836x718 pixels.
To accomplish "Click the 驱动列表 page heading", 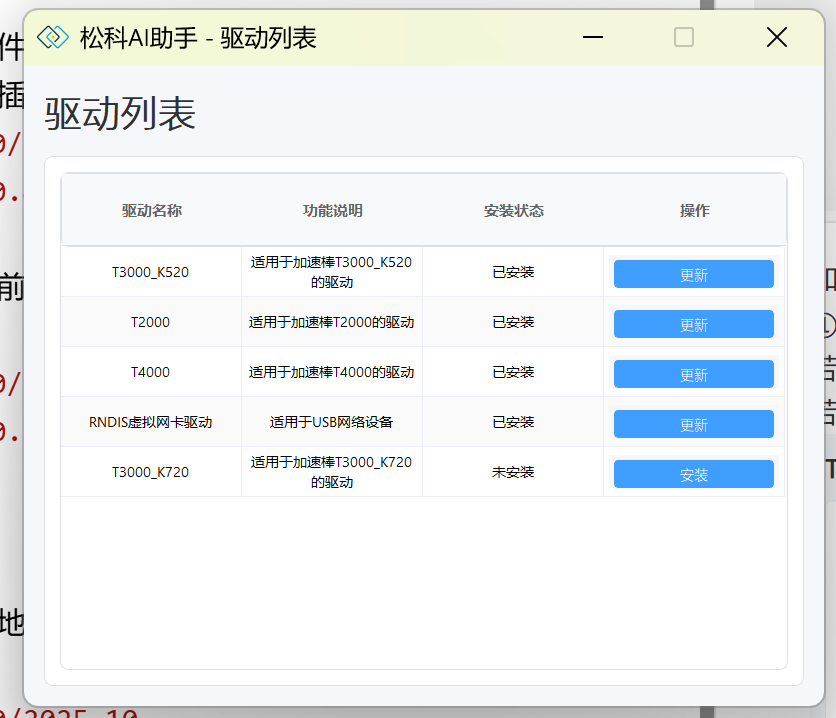I will click(120, 115).
